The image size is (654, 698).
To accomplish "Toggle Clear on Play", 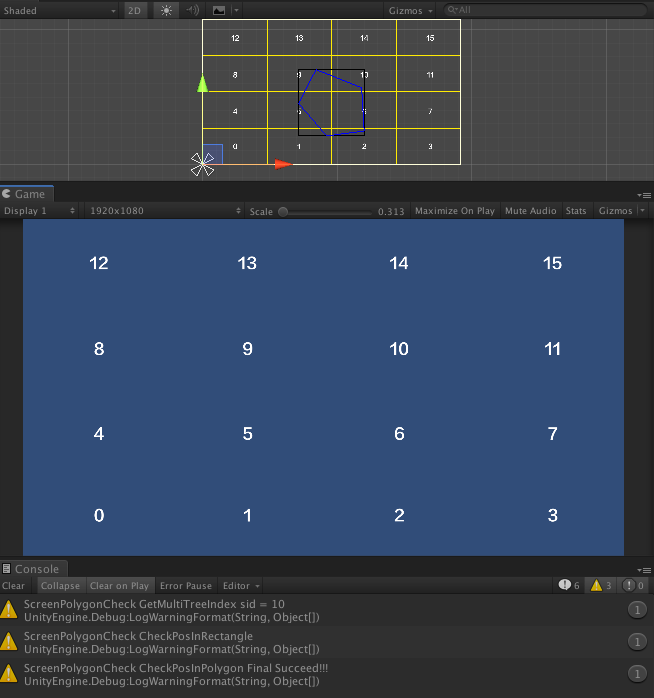I will pyautogui.click(x=119, y=585).
